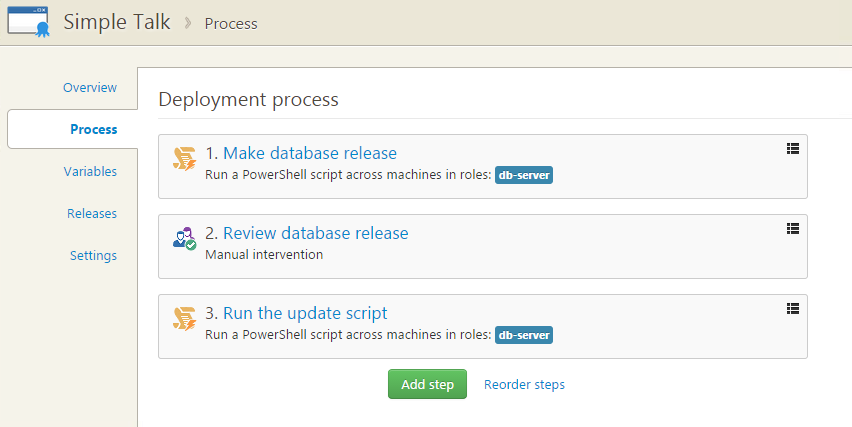Switch to the Releases tab
852x427 pixels.
[x=92, y=214]
